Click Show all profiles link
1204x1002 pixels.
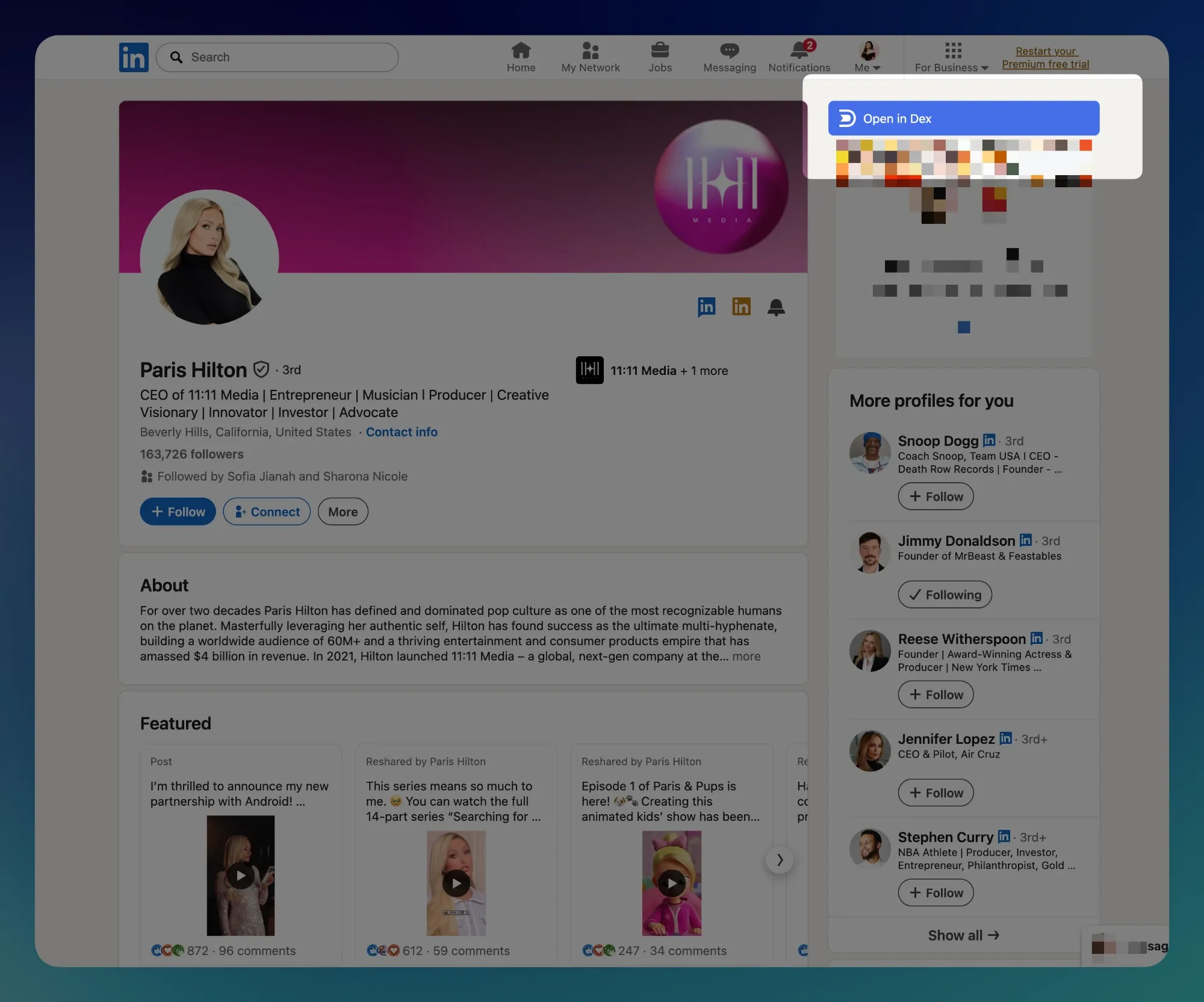964,935
